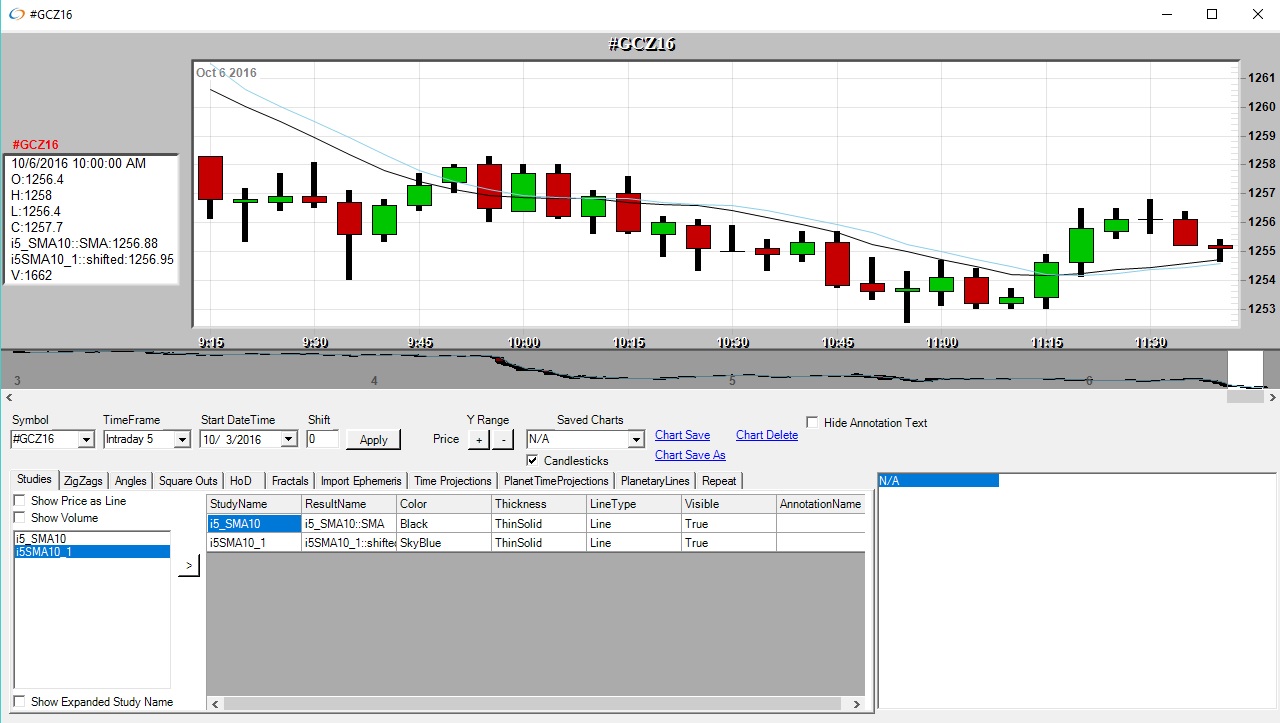
Task: Open the Fractals tab
Action: (290, 481)
